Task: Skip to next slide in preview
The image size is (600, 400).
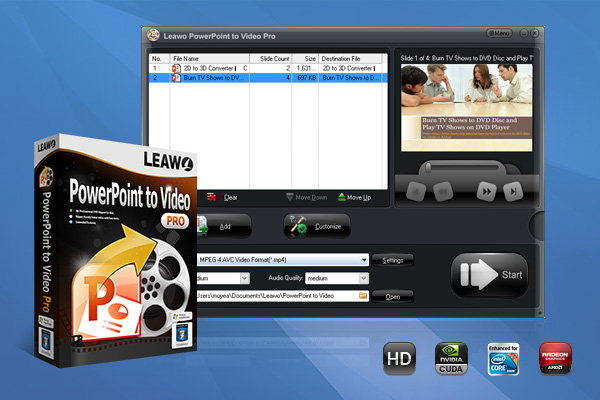Action: [x=512, y=189]
